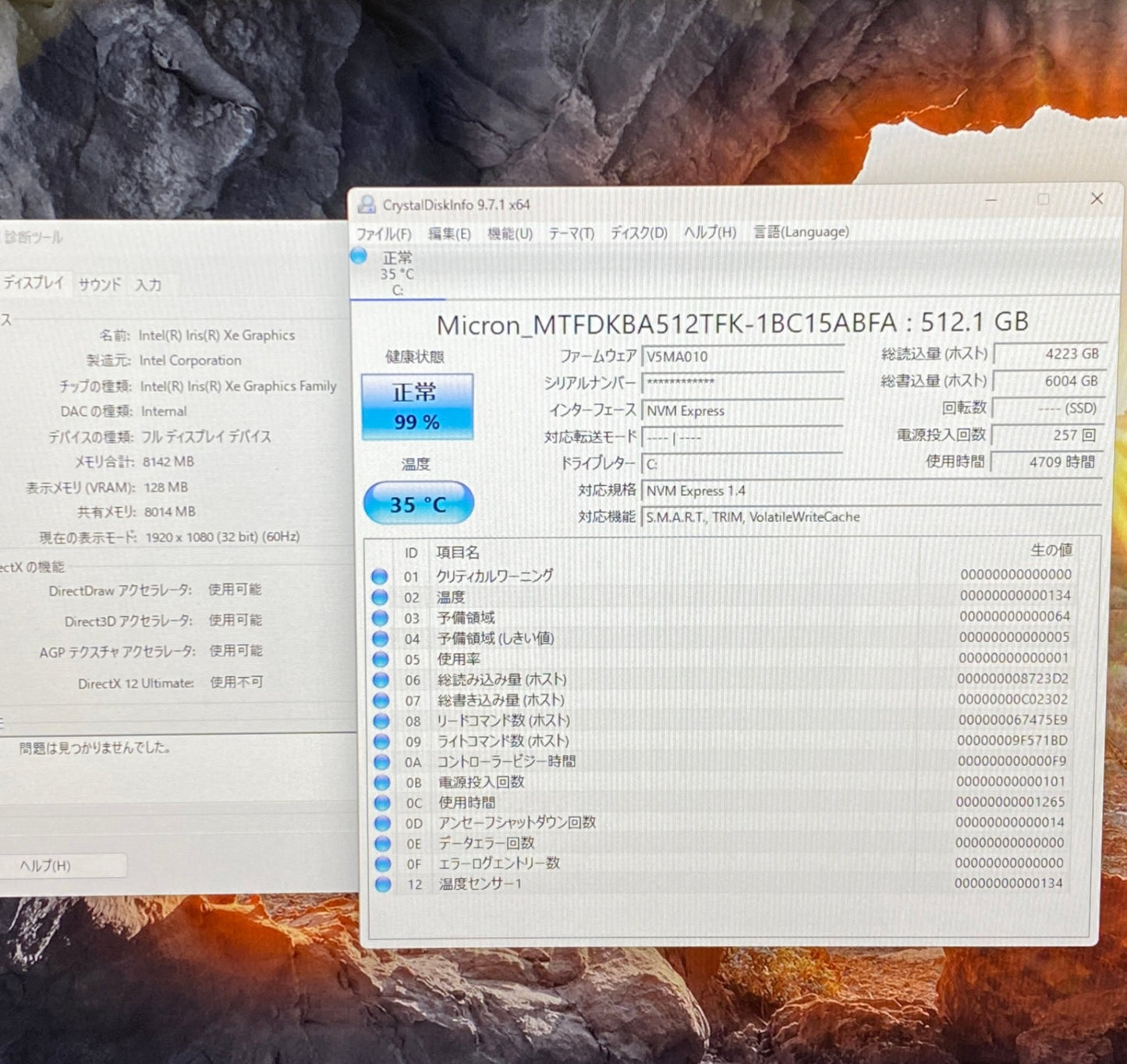Click status icon for 08 リードコマンド数 row
The height and width of the screenshot is (1064, 1127).
click(381, 721)
